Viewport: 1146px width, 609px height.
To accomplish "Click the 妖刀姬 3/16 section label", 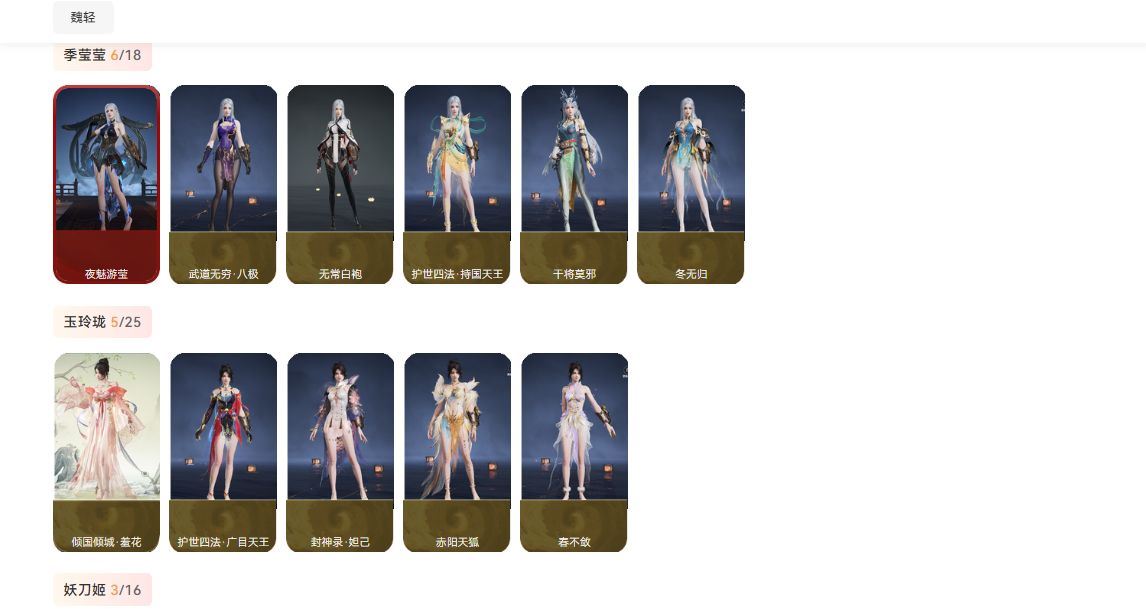I will (102, 589).
